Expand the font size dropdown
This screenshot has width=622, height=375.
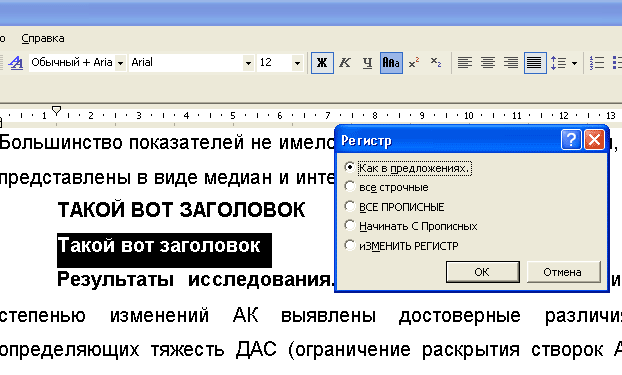(298, 63)
